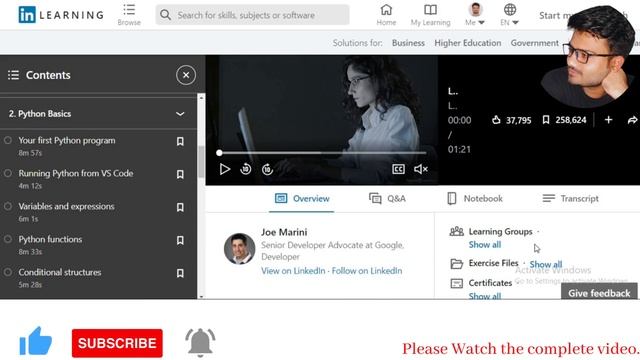
Task: Open lesson Running Python from VS Code
Action: [76, 173]
